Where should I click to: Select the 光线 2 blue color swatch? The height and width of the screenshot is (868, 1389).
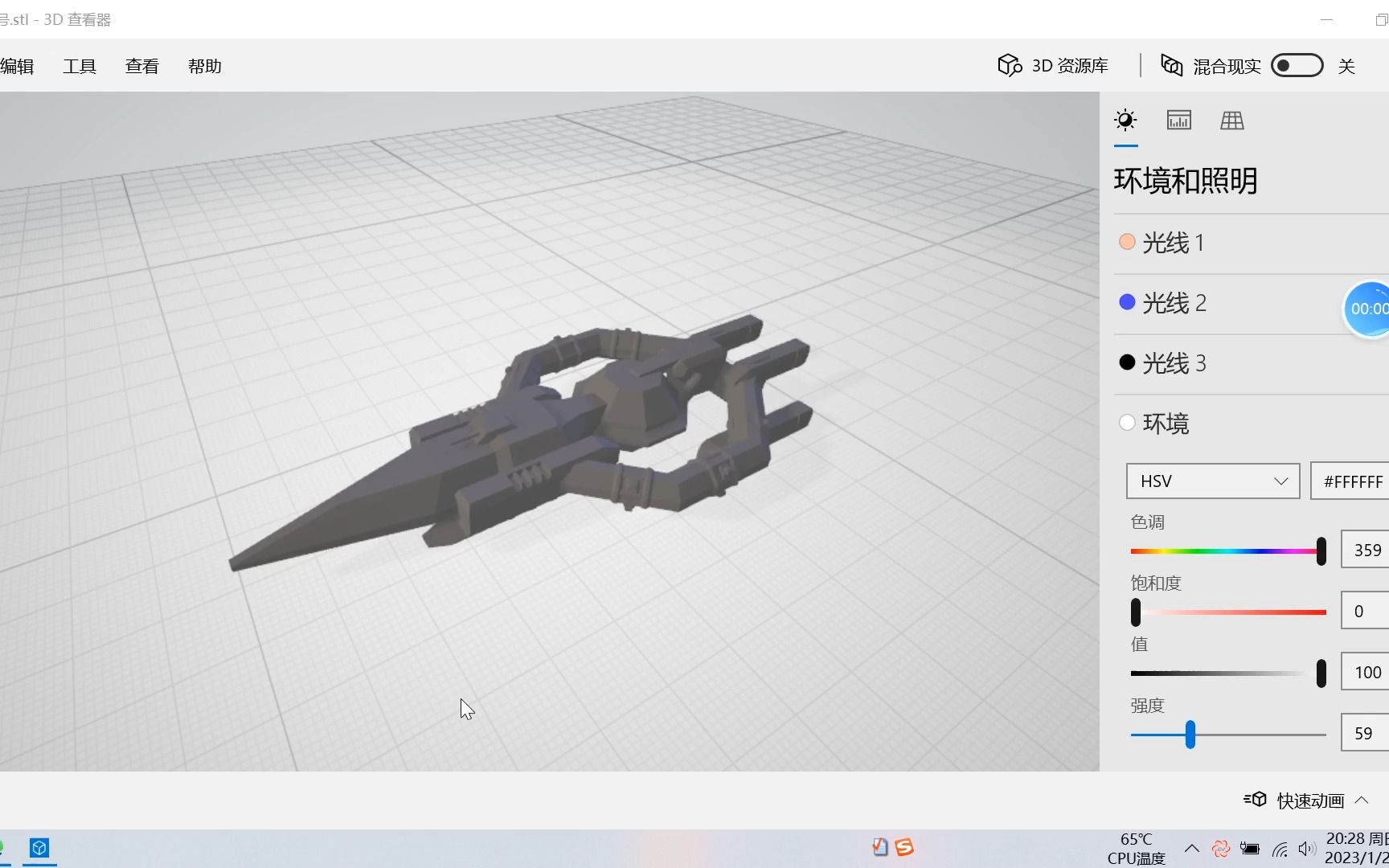click(1127, 302)
